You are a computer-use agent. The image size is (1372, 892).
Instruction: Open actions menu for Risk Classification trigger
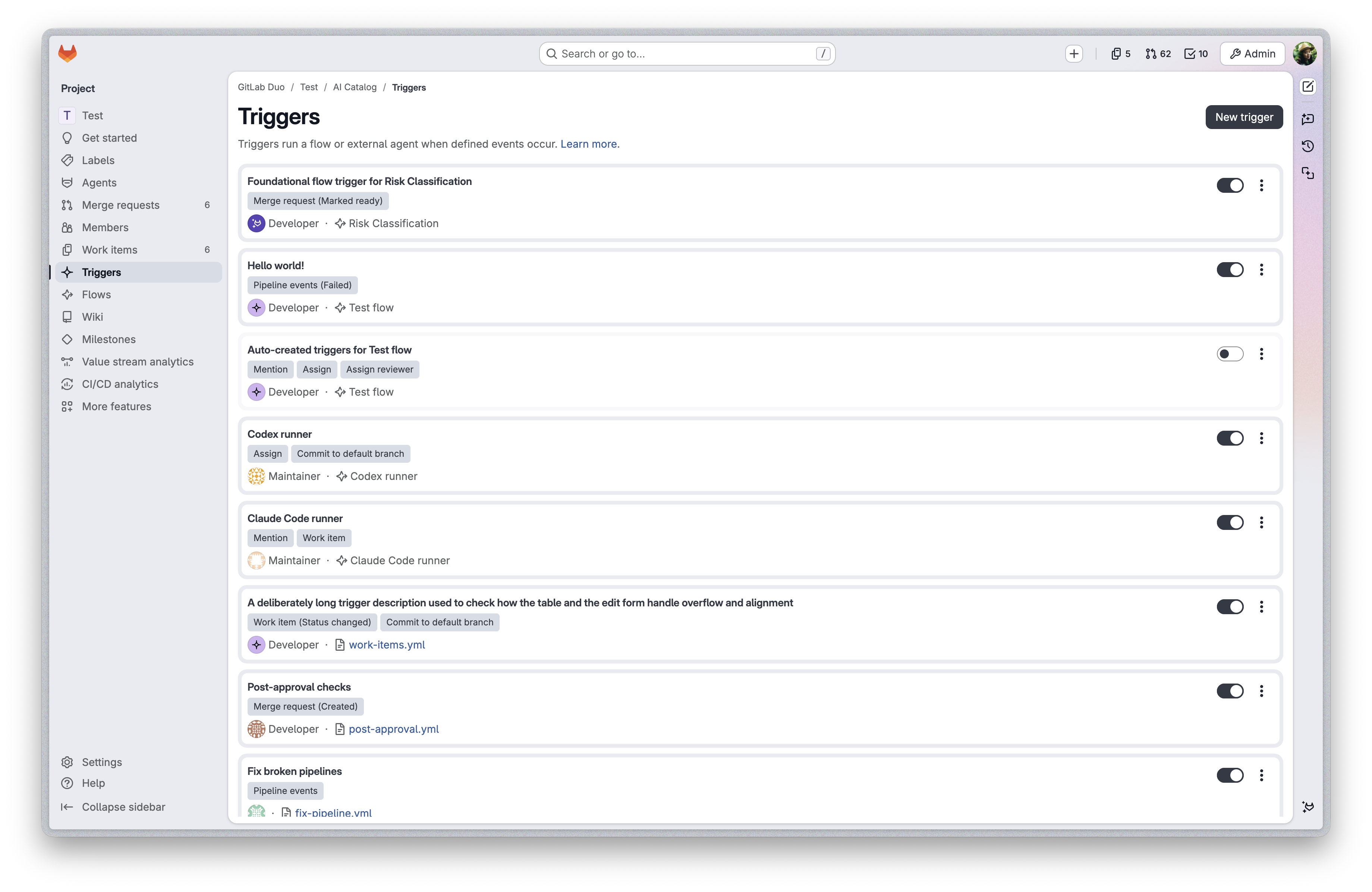pos(1261,185)
